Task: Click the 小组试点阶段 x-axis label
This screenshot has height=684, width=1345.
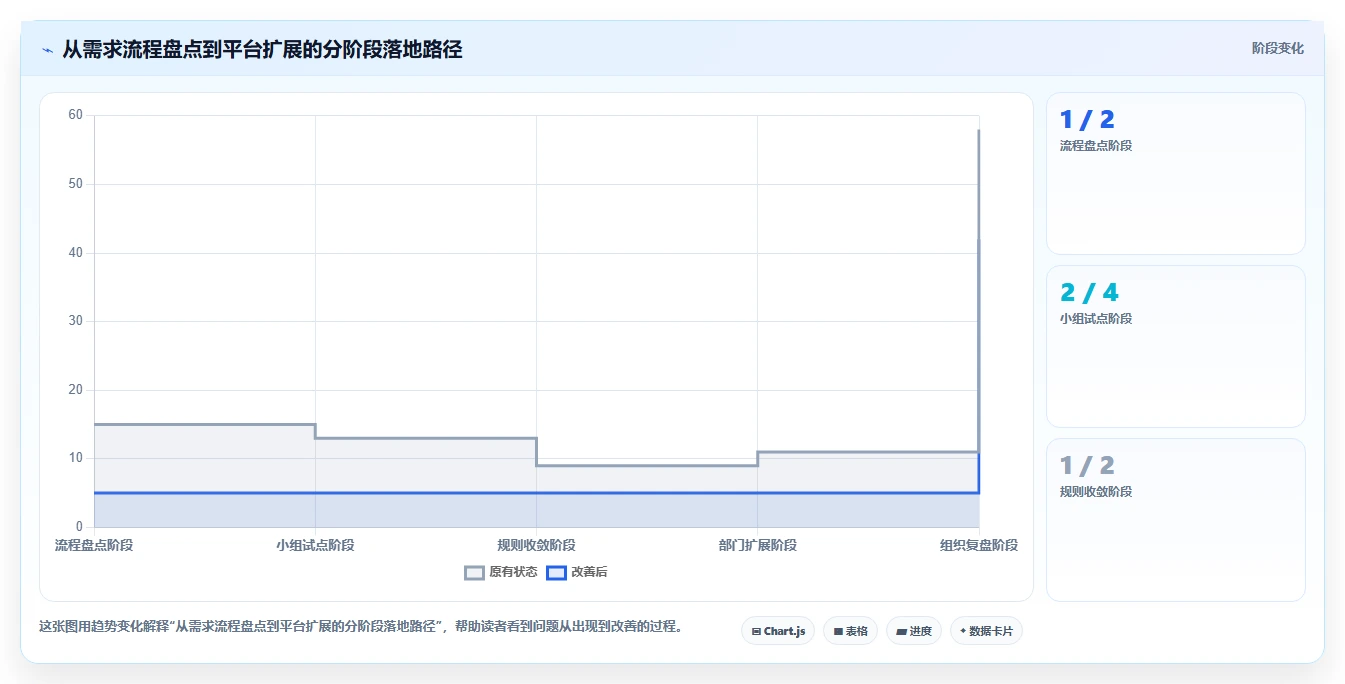Action: click(x=315, y=545)
